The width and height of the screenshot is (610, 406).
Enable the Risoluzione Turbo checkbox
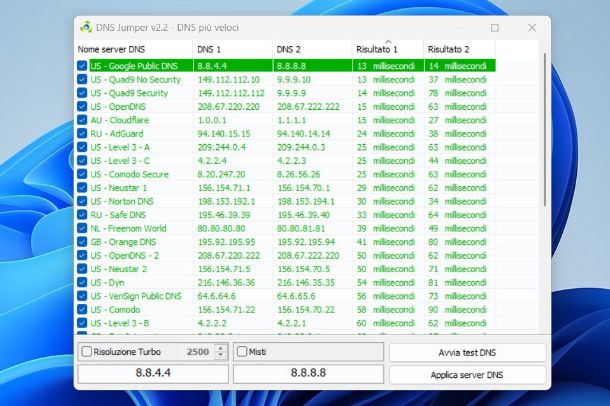[86, 352]
